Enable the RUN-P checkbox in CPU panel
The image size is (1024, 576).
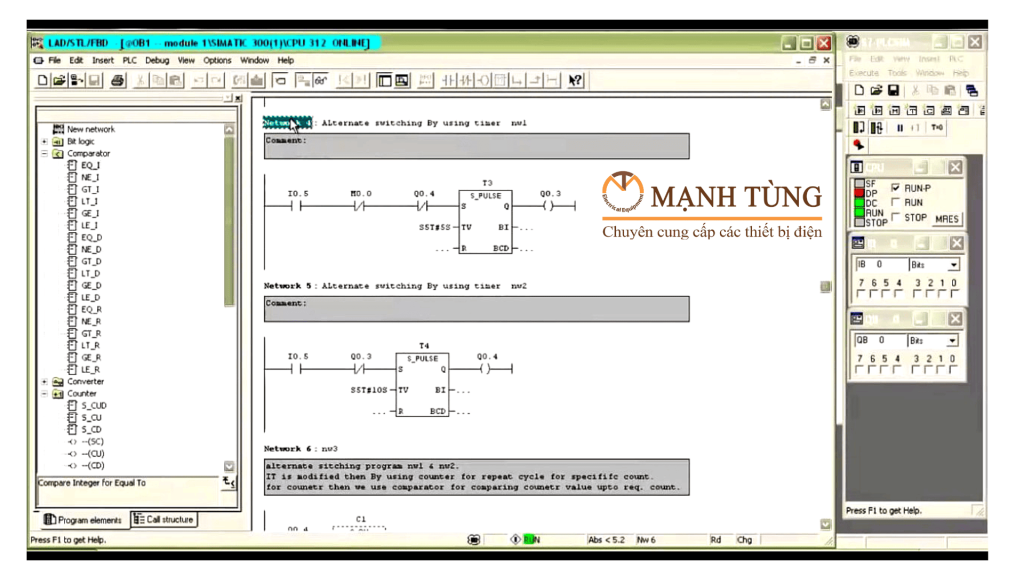[895, 188]
